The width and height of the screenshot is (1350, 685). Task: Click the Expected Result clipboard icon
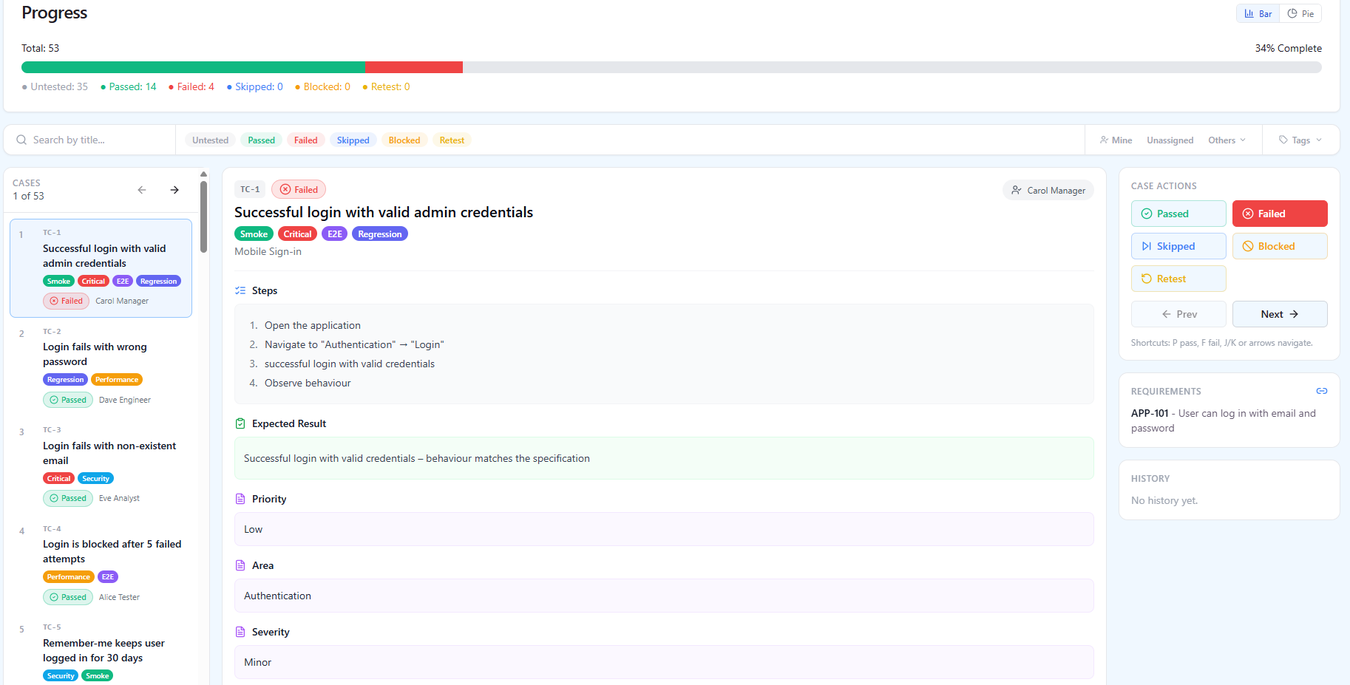click(240, 424)
